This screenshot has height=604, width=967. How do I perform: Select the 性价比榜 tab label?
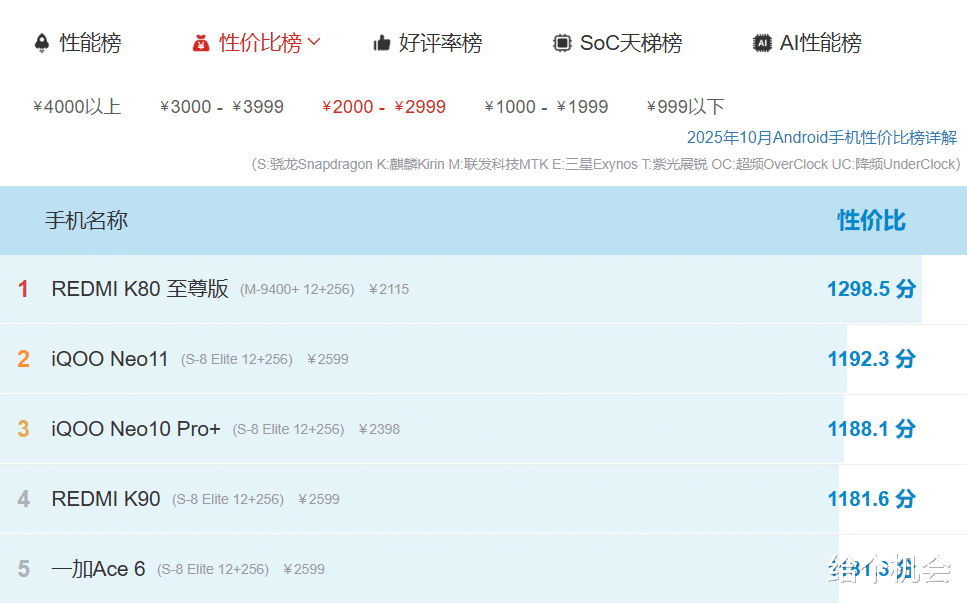coord(260,43)
